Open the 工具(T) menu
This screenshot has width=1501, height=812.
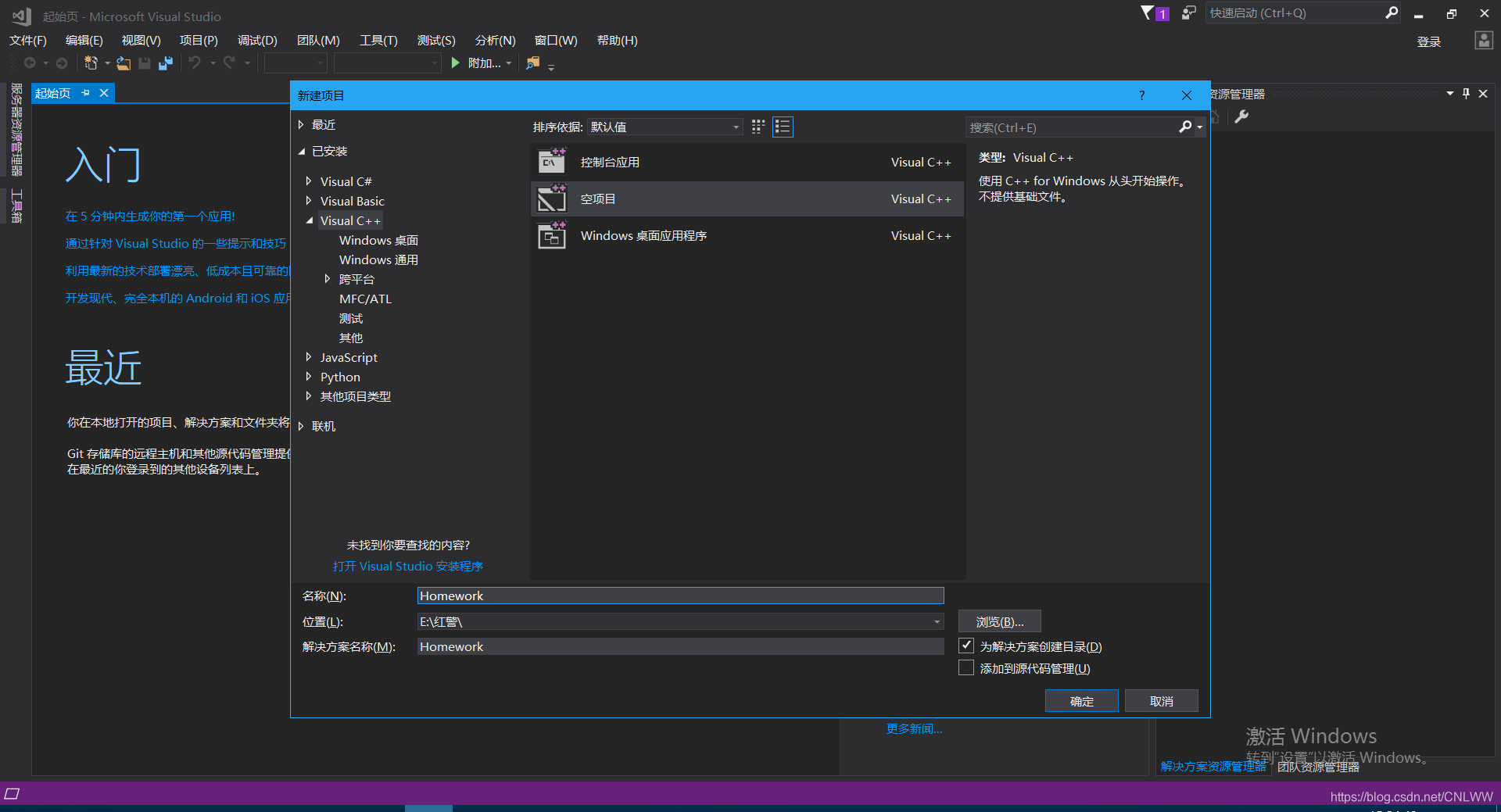tap(378, 41)
